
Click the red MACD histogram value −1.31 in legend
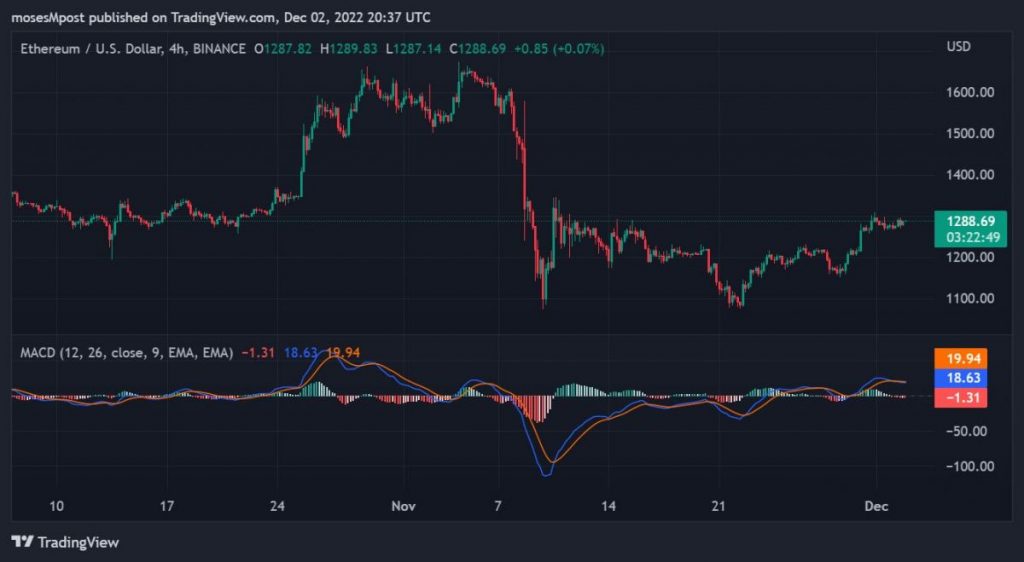click(x=258, y=353)
